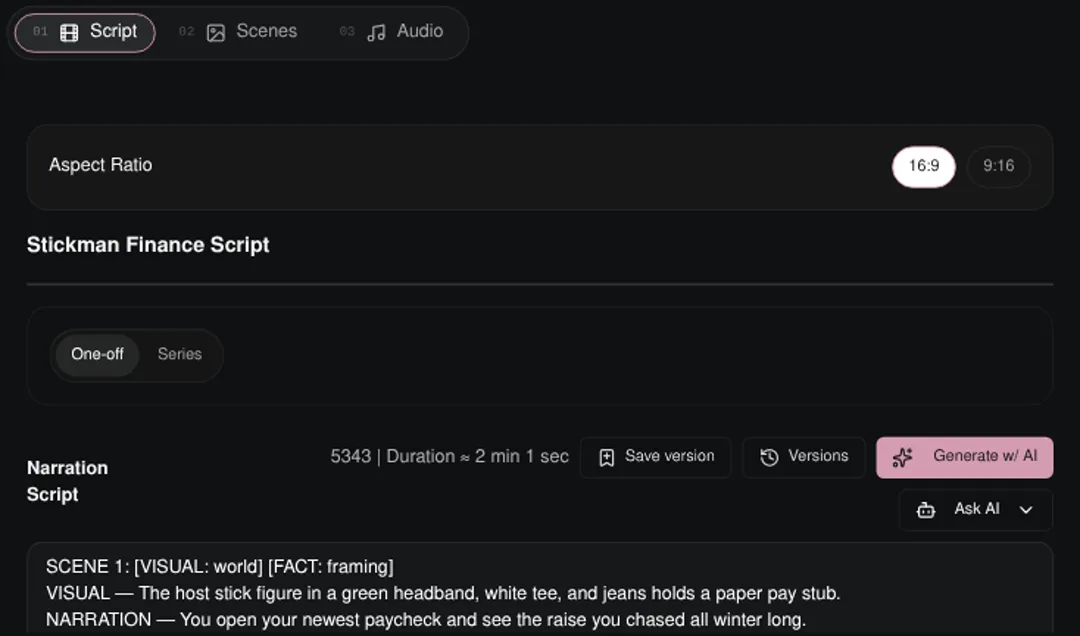The height and width of the screenshot is (636, 1080).
Task: Click into the narration script text area
Action: pyautogui.click(x=540, y=590)
